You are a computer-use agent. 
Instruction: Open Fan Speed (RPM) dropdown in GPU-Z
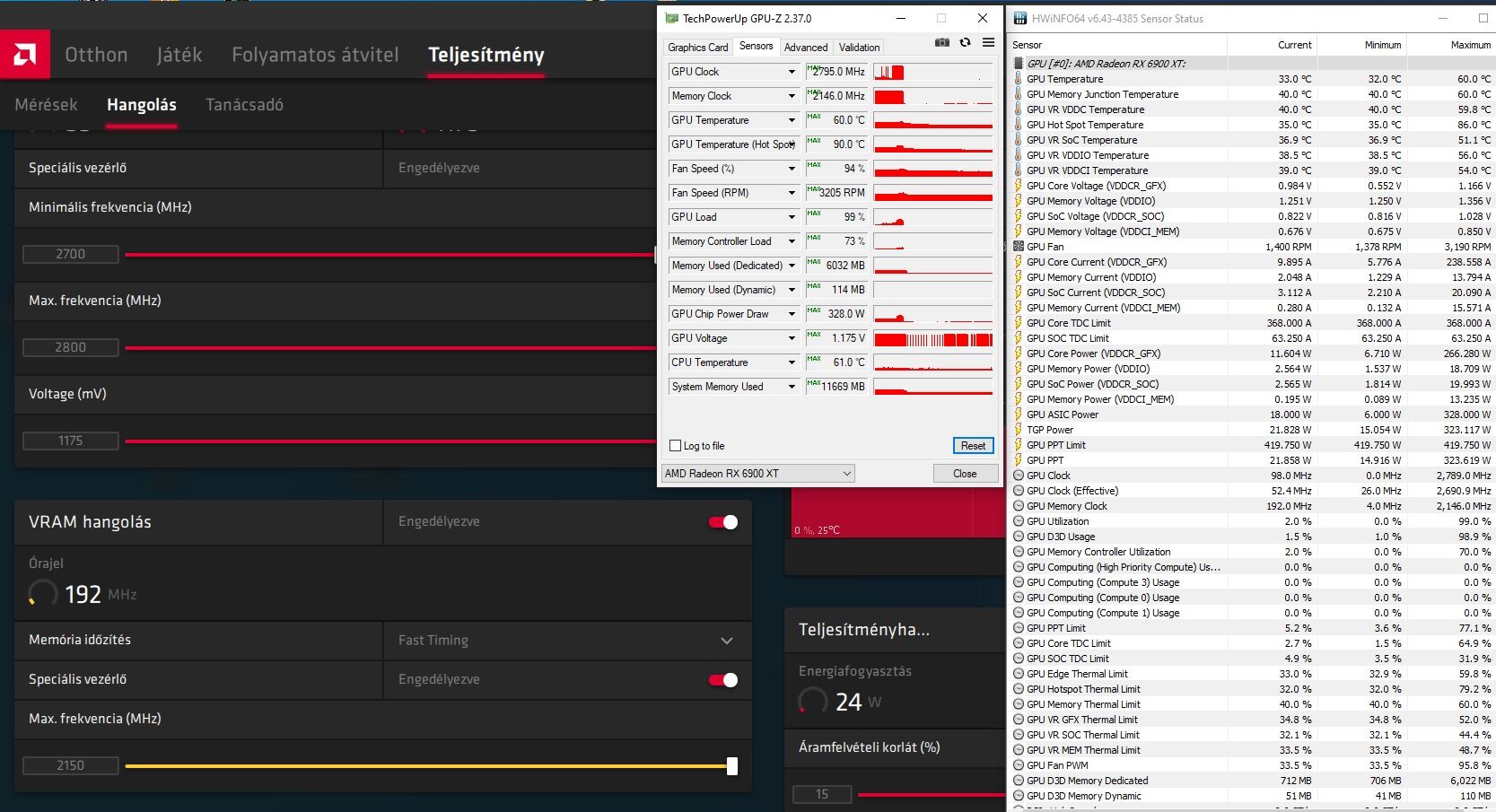click(792, 193)
